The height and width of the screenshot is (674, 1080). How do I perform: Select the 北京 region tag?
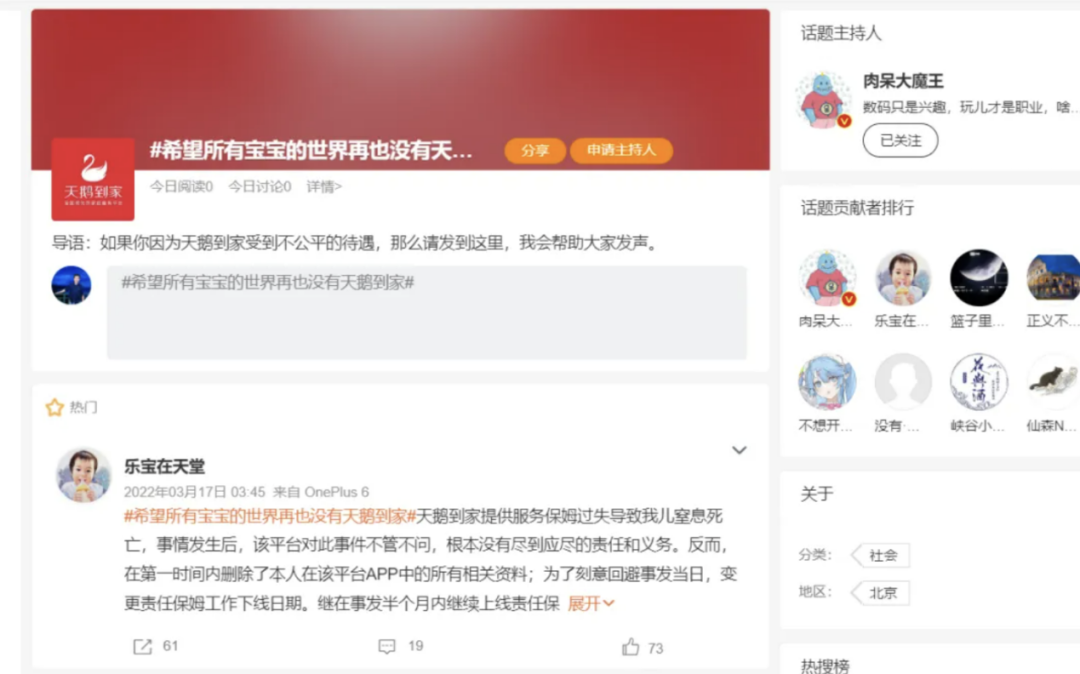tap(882, 593)
